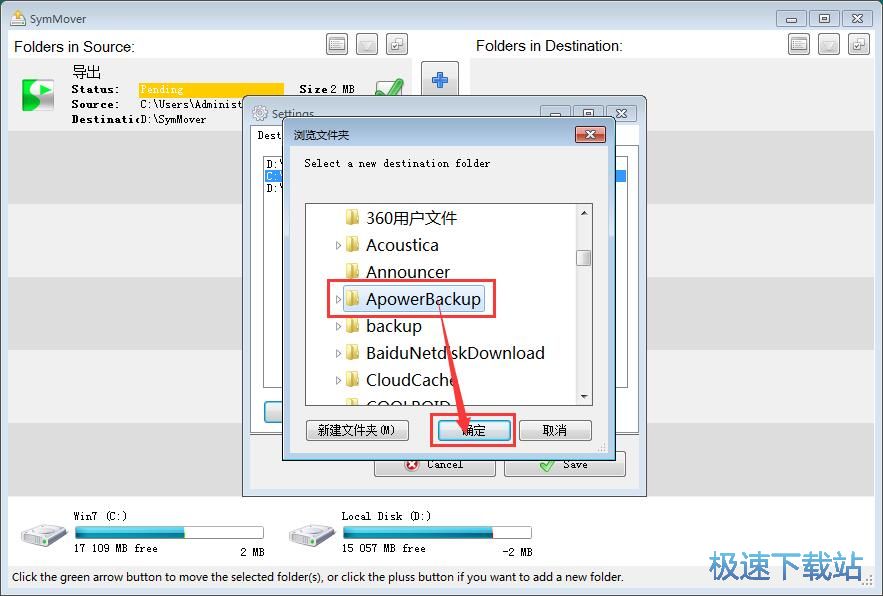Minimize the SymMover main window
This screenshot has height=596, width=883.
(x=791, y=19)
